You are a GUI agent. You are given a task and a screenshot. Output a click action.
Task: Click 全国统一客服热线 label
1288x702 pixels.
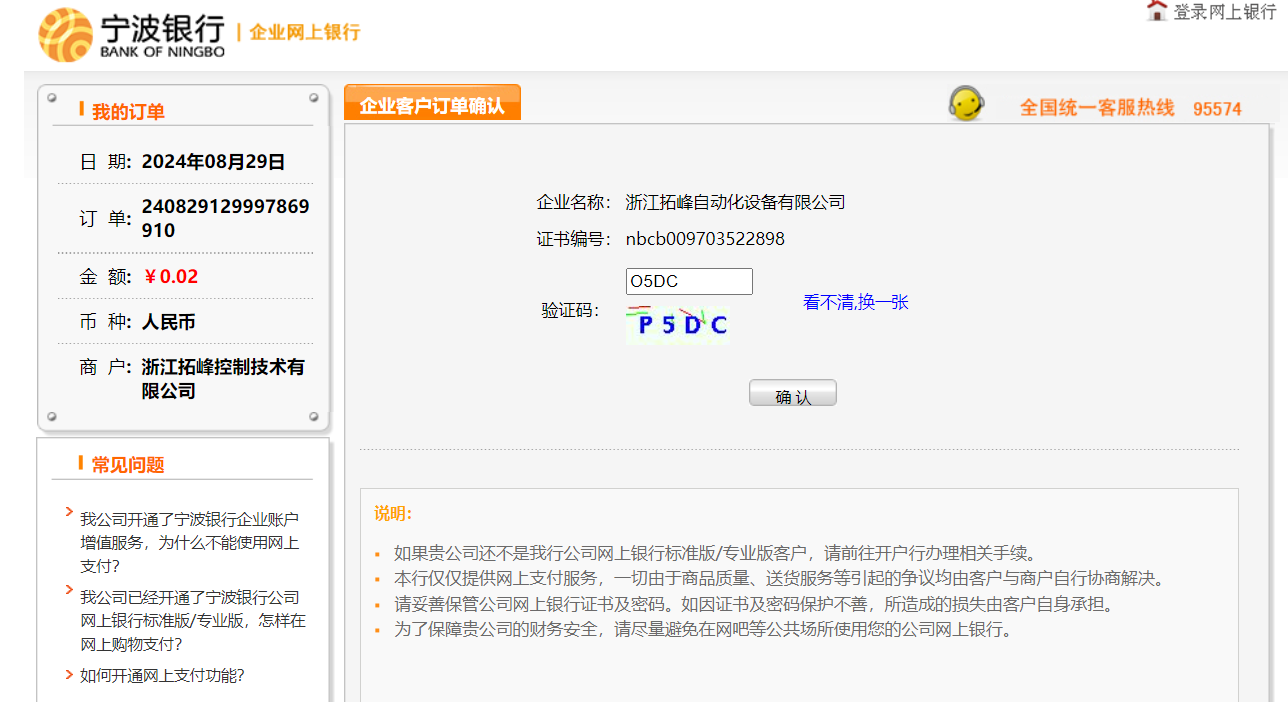tap(1097, 108)
